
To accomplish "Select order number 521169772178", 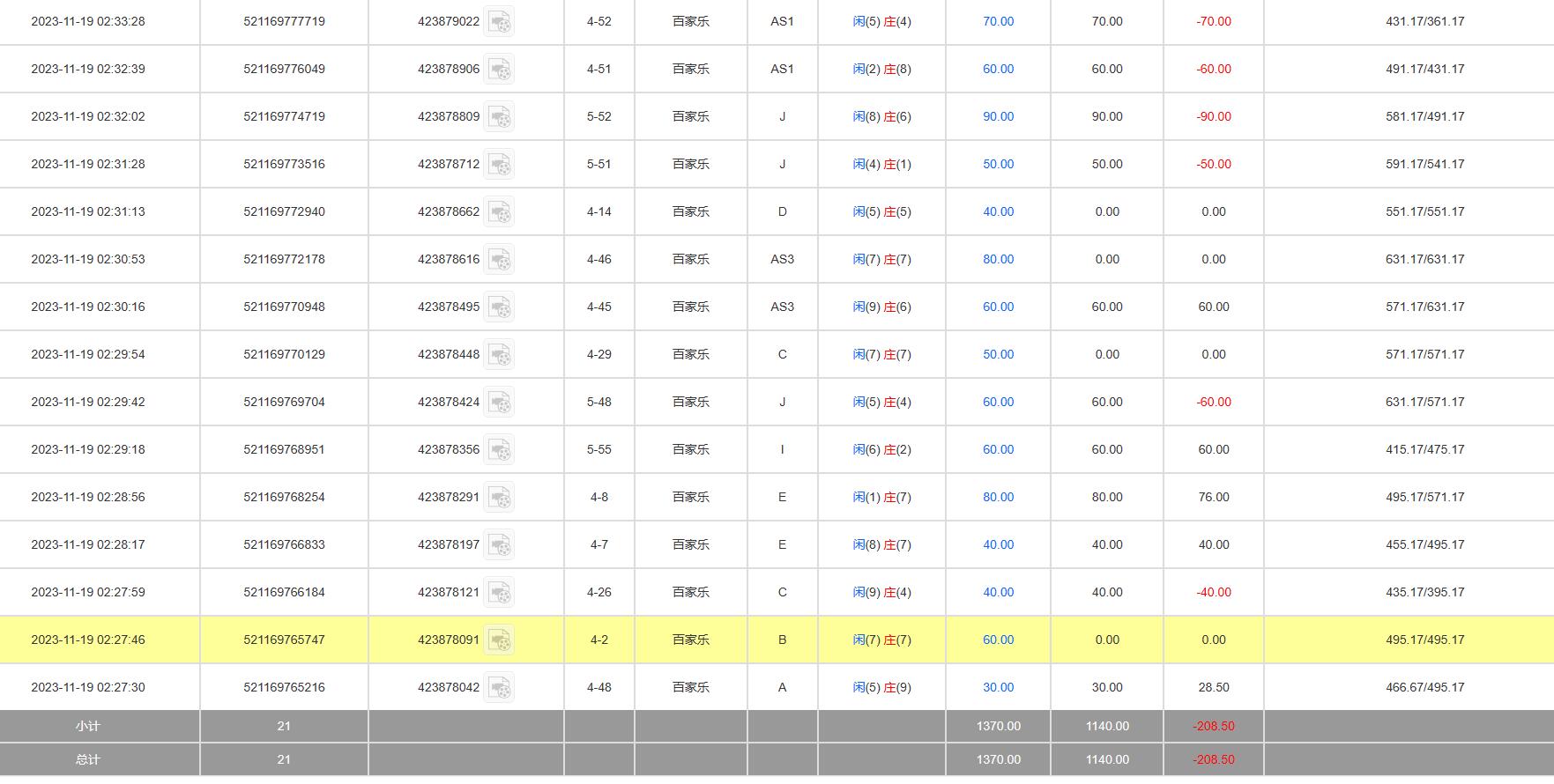I will (284, 259).
